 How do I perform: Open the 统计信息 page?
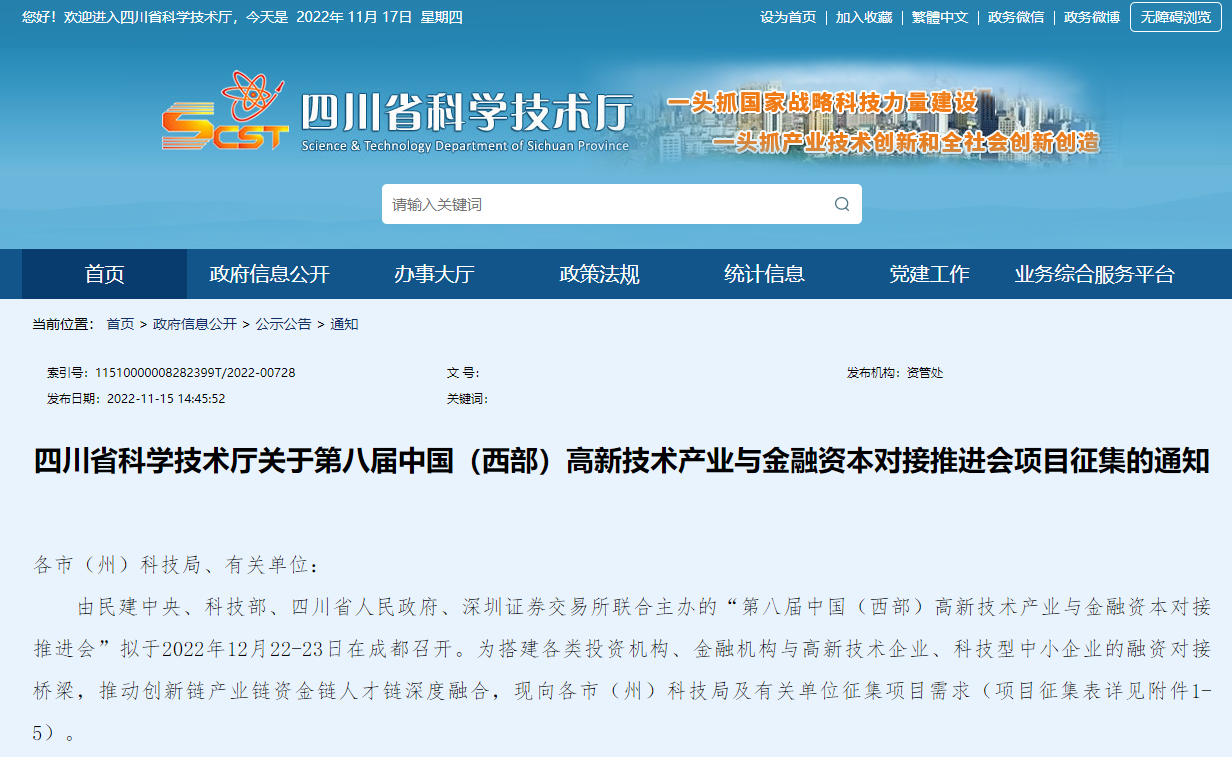[764, 274]
